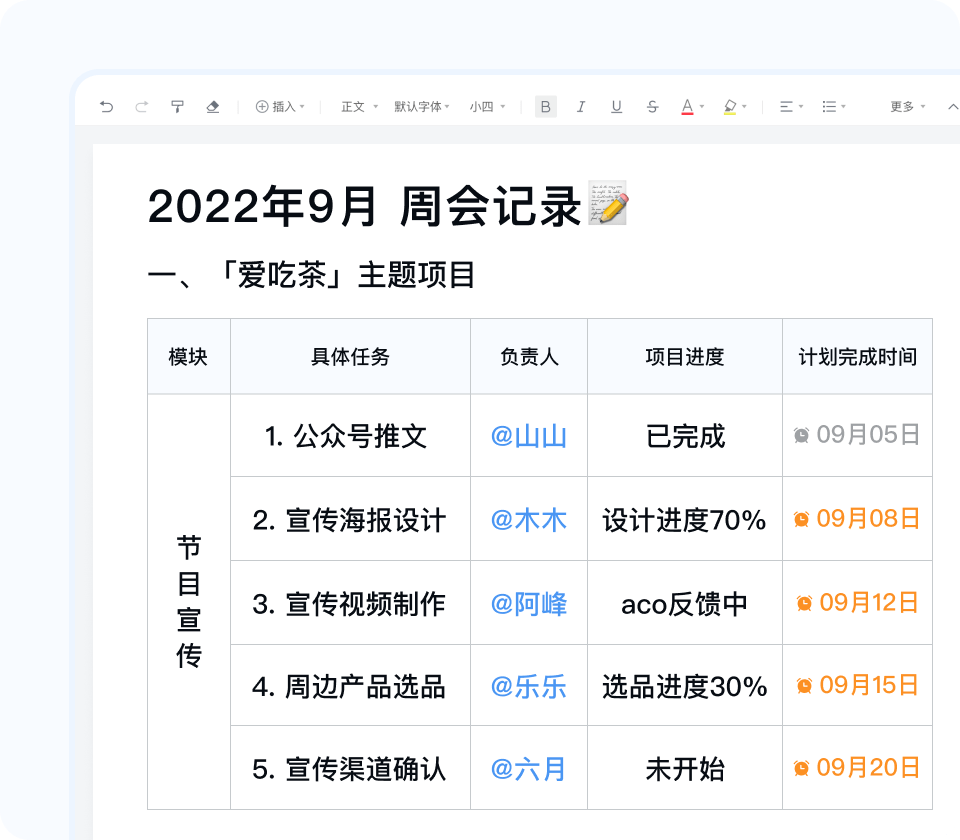Click the progress cell 已完成
Screen dimensions: 960x840
coord(685,437)
